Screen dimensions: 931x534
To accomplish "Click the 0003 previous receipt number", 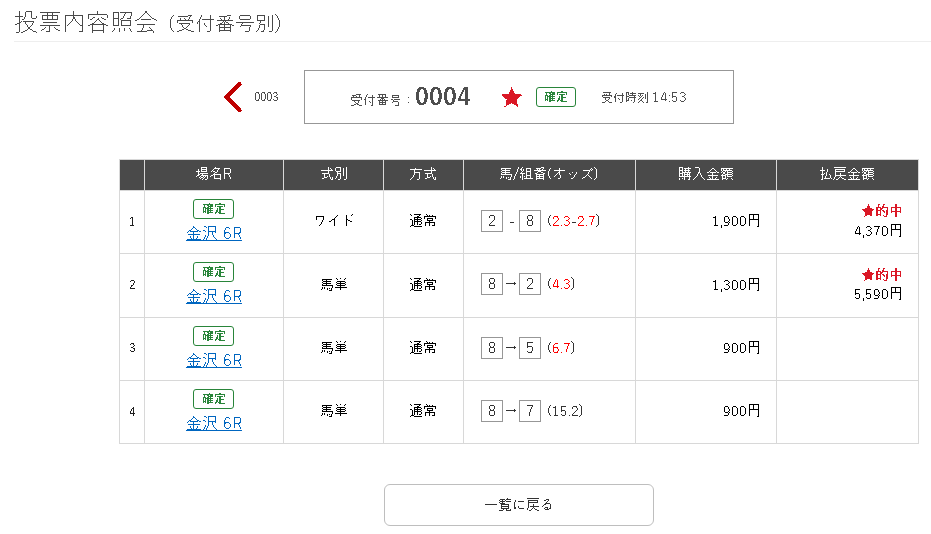I will pyautogui.click(x=266, y=97).
